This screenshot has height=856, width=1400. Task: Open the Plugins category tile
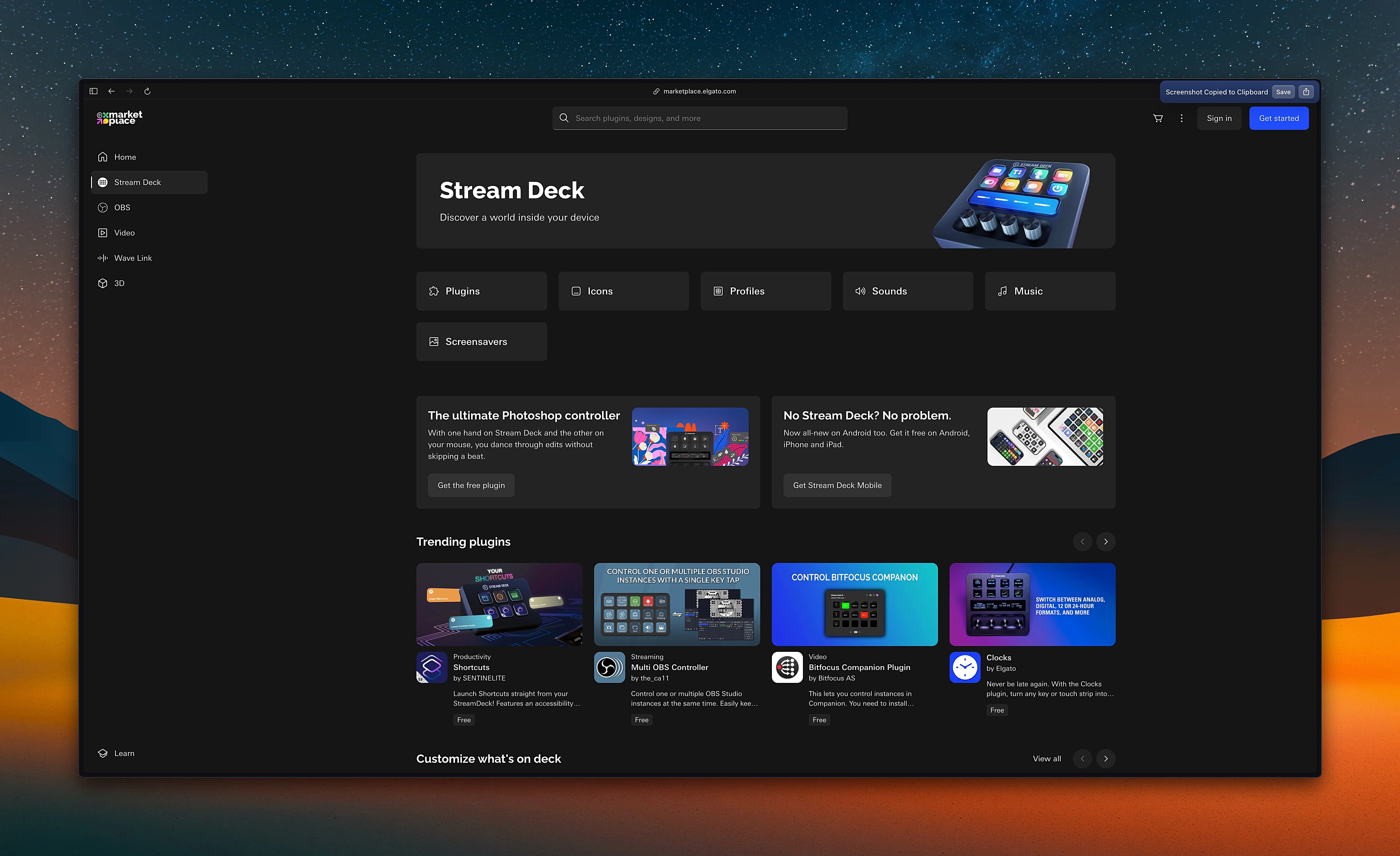click(481, 291)
